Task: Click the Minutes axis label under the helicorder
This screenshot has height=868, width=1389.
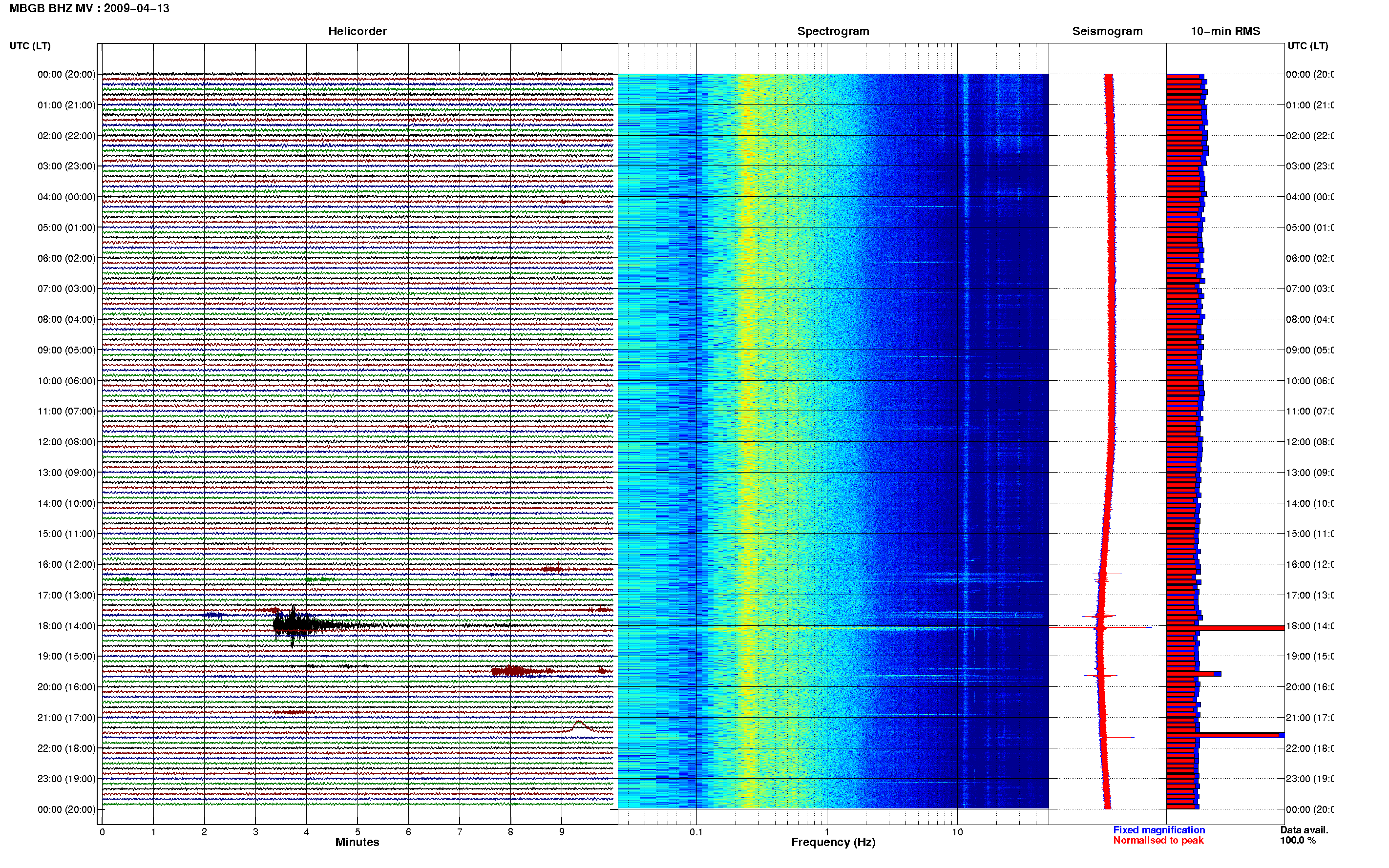Action: point(357,842)
